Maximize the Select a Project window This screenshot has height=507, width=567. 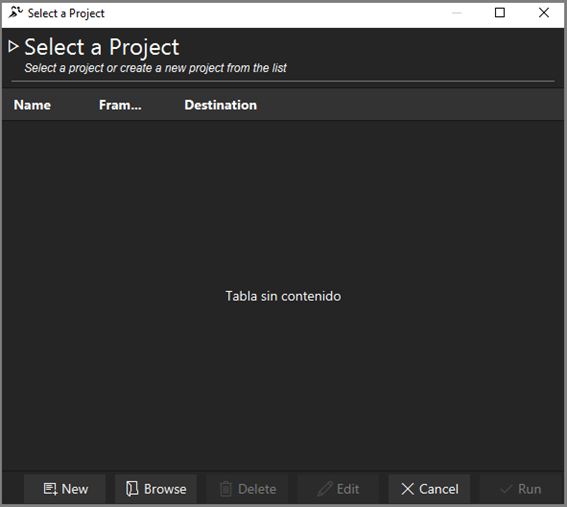(x=500, y=13)
